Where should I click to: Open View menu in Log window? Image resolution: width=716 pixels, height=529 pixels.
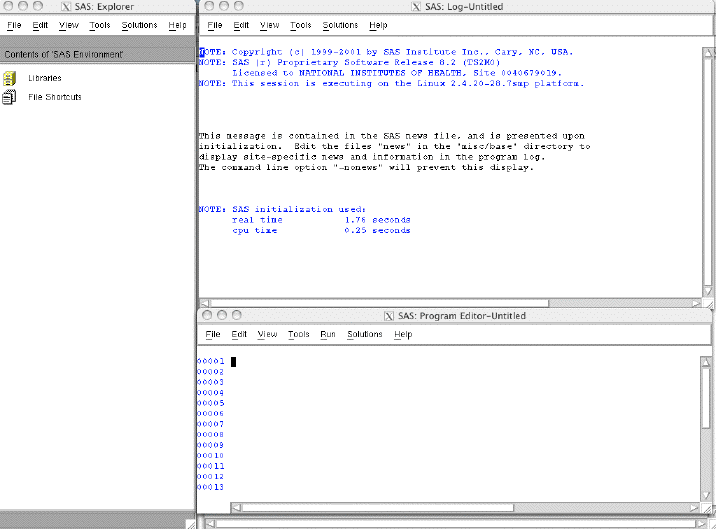(269, 25)
